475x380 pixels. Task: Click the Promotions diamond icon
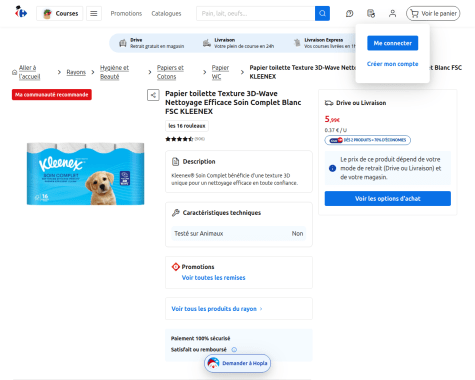coord(175,267)
